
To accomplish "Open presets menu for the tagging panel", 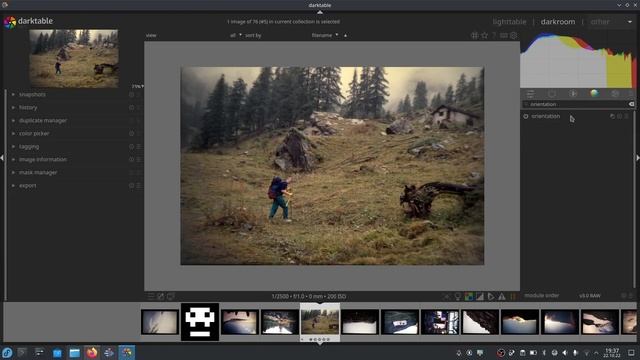I will coord(139,147).
